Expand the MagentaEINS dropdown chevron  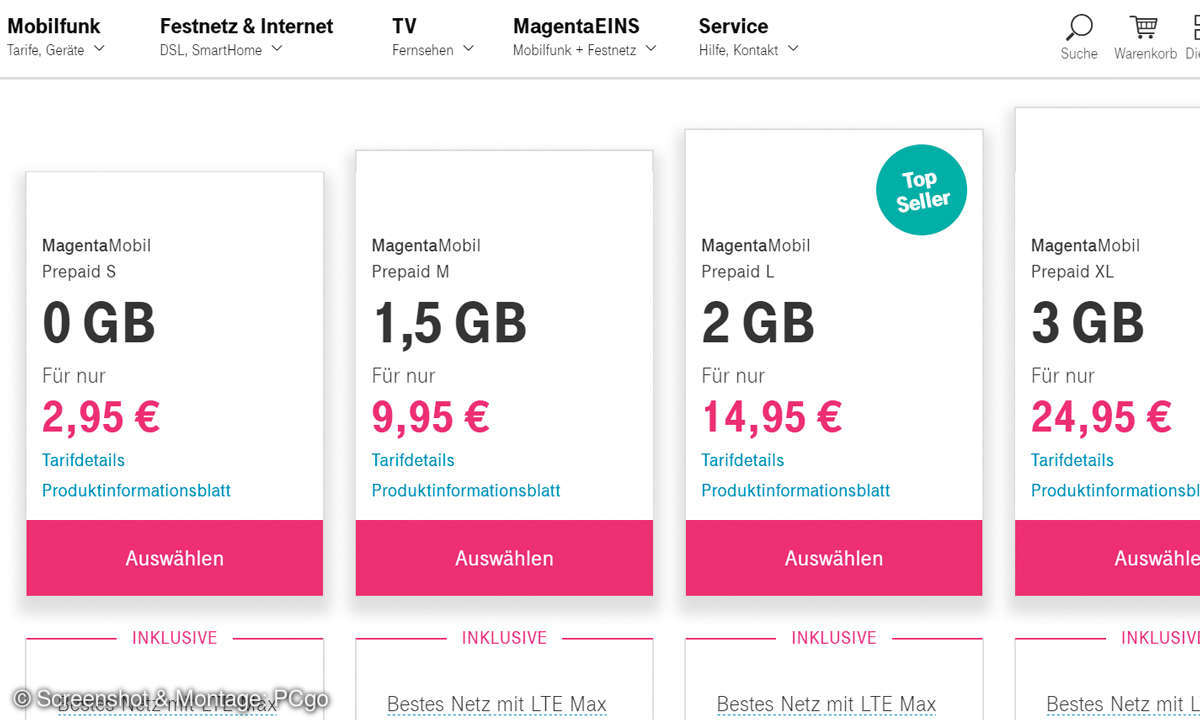651,49
